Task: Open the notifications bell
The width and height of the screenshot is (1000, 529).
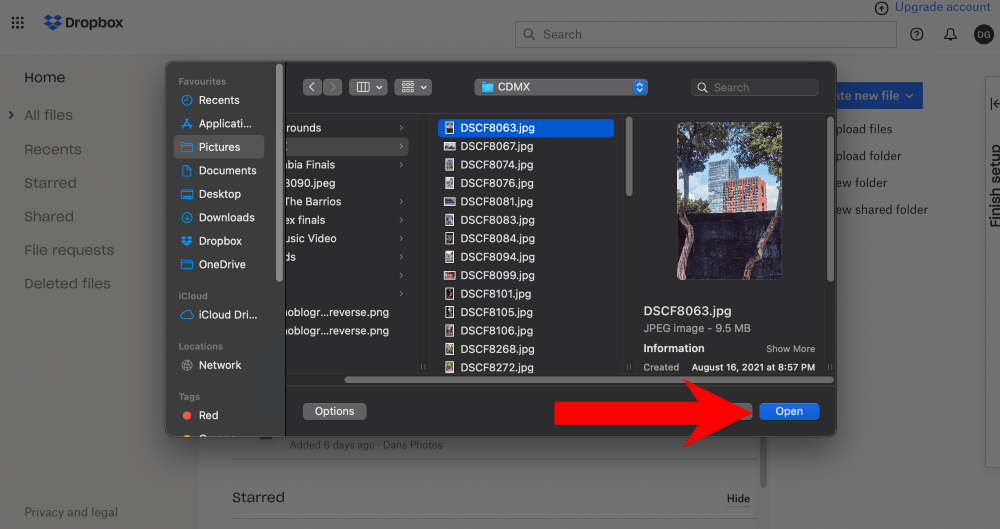Action: [x=950, y=34]
